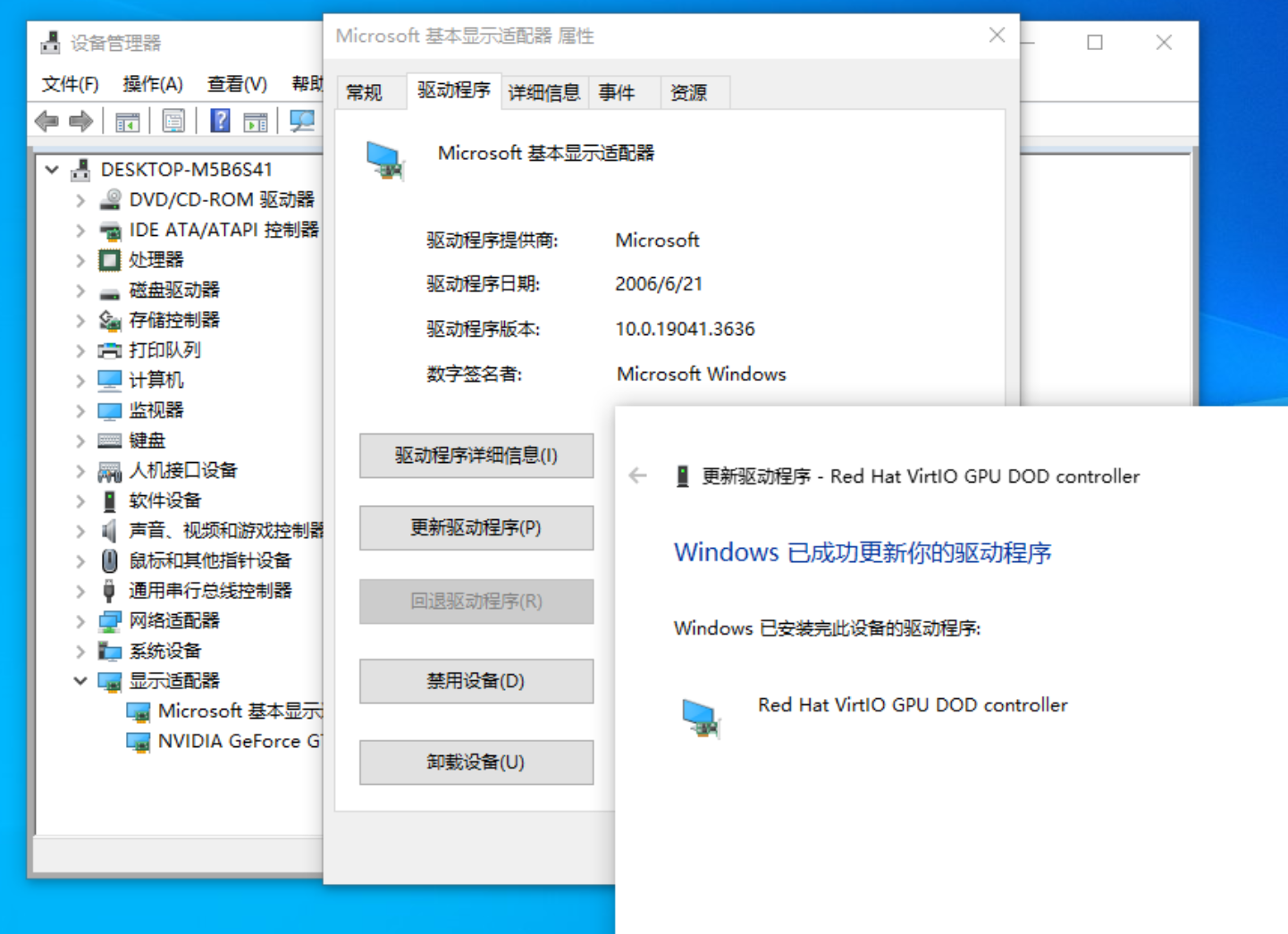
Task: Click the mouse category icon
Action: (110, 561)
